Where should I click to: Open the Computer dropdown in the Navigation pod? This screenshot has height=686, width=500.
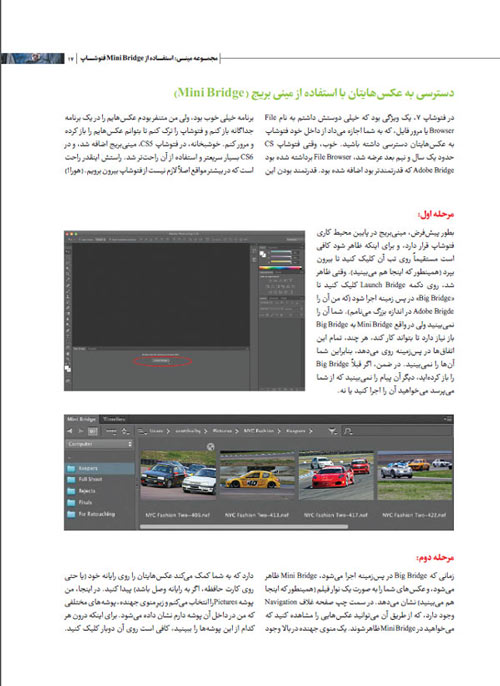99,444
